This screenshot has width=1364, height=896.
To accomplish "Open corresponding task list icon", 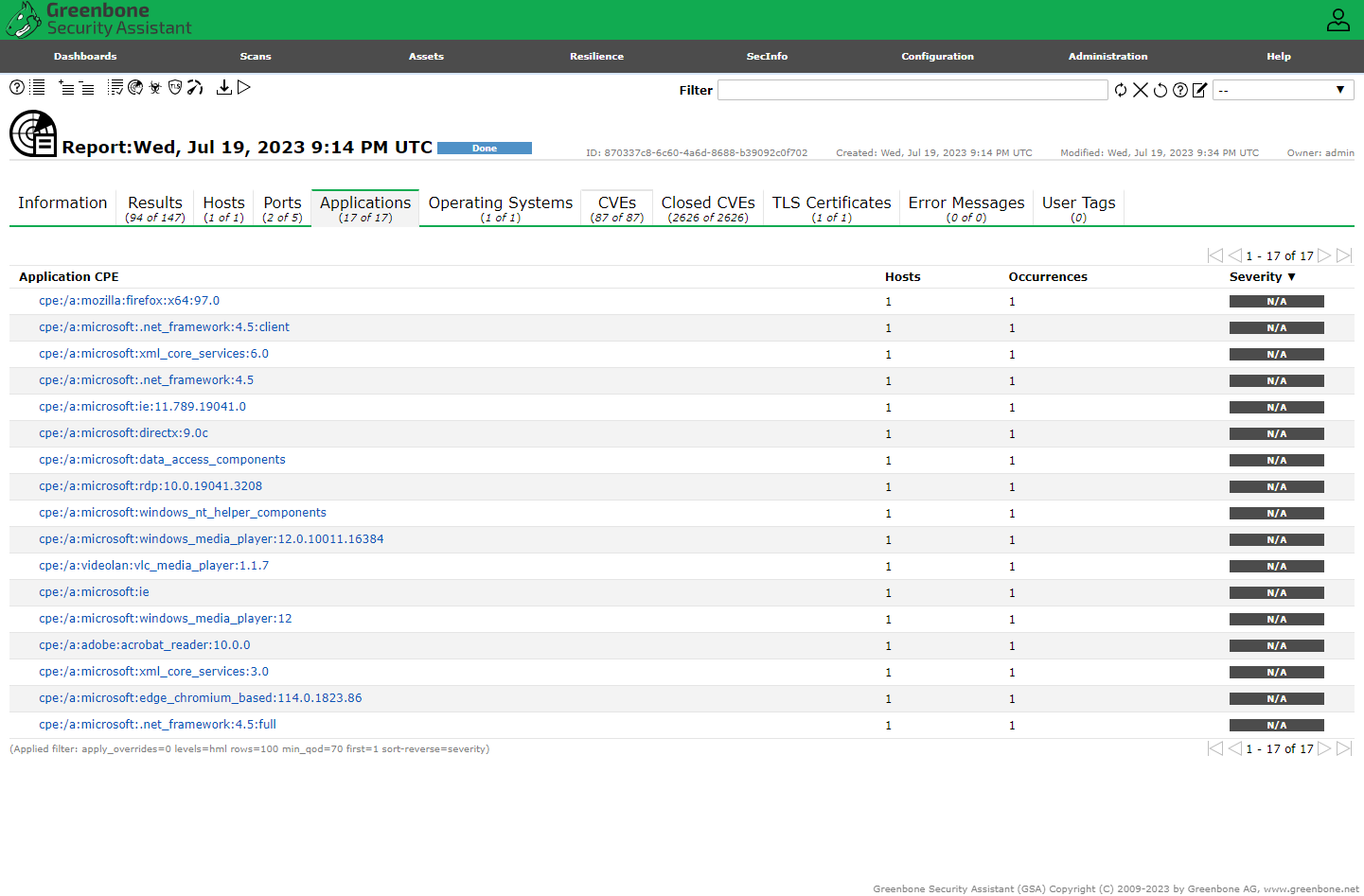I will point(115,87).
